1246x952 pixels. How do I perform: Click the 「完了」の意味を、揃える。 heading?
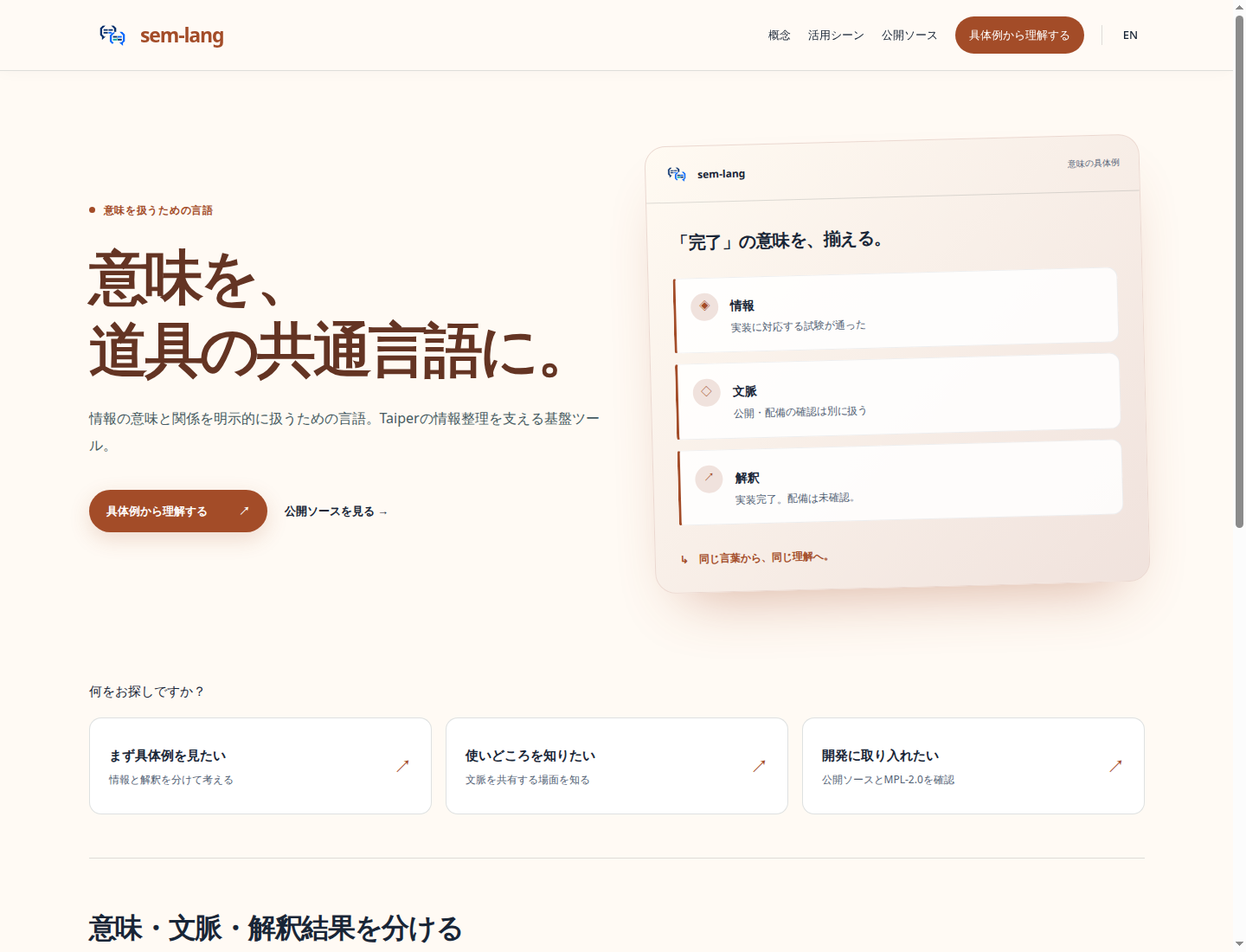(780, 241)
